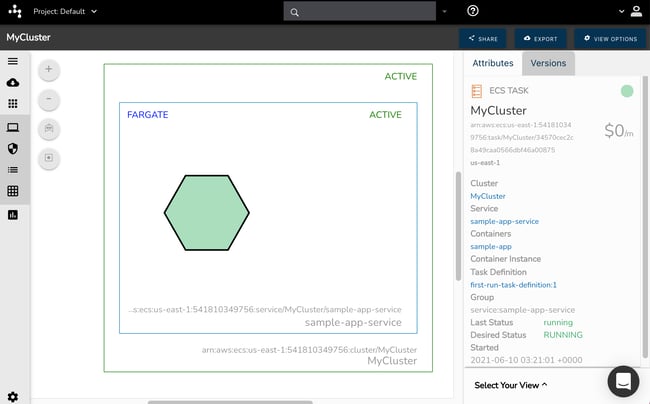650x404 pixels.
Task: Expand the Project: Default dropdown
Action: pos(64,12)
